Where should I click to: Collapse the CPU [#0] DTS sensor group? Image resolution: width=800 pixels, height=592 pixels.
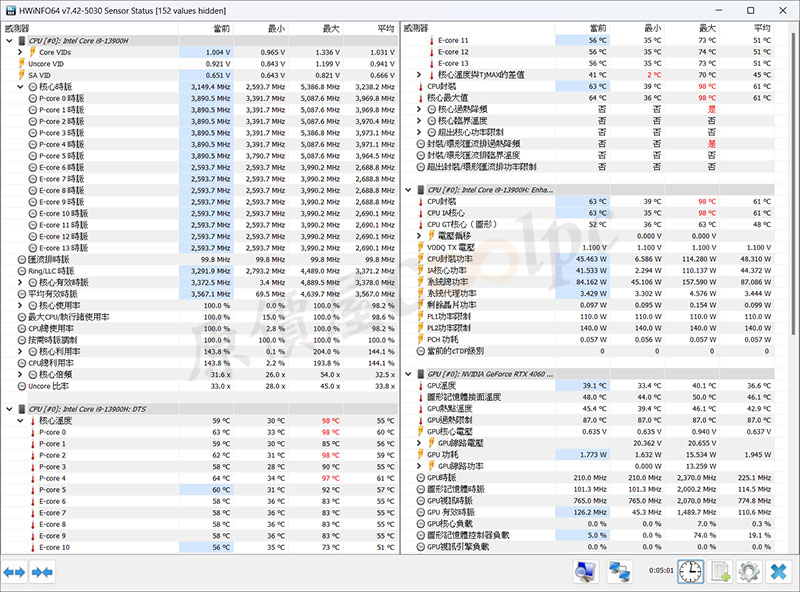coord(8,409)
